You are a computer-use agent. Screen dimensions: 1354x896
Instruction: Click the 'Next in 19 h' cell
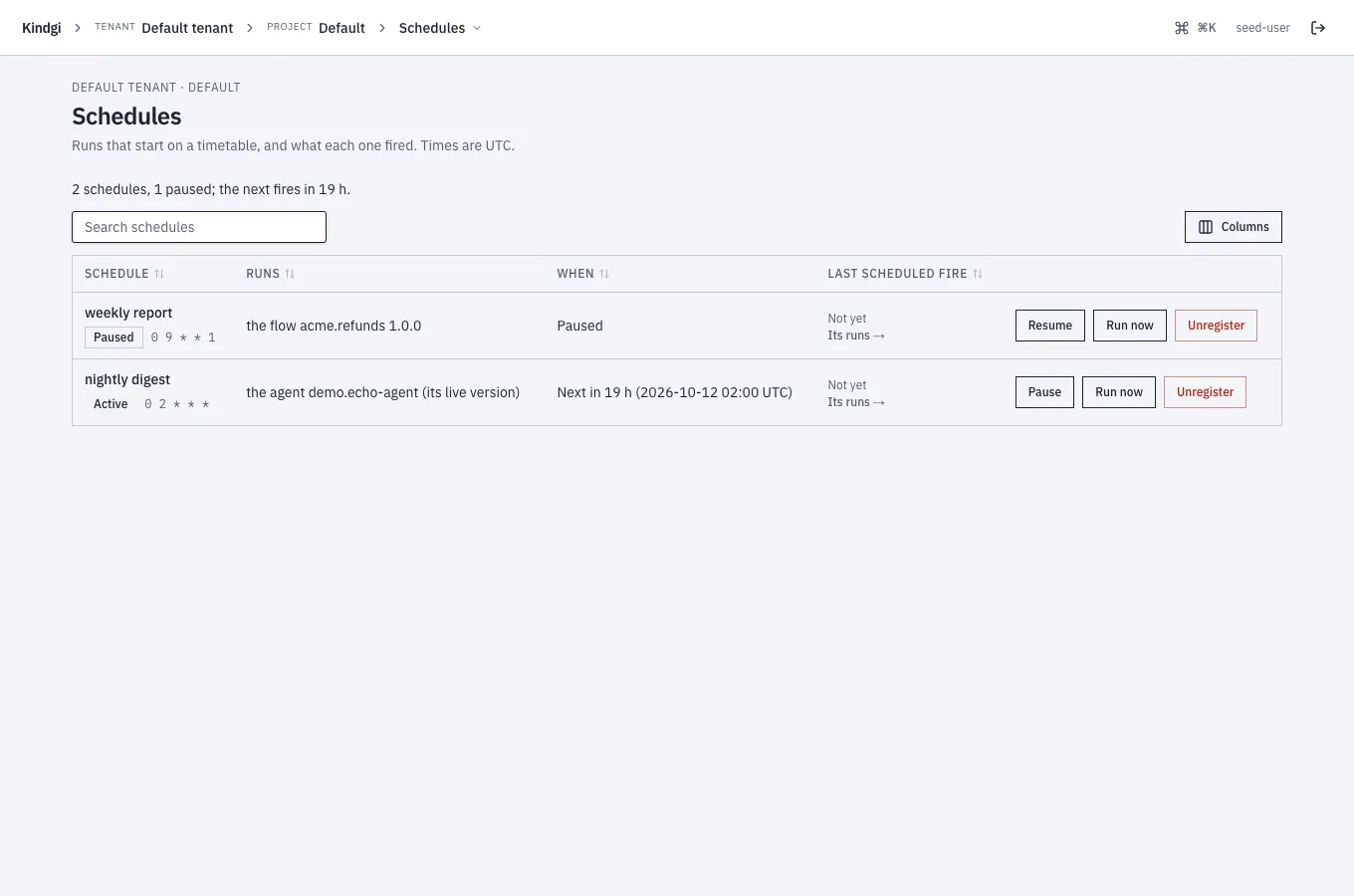click(x=674, y=392)
